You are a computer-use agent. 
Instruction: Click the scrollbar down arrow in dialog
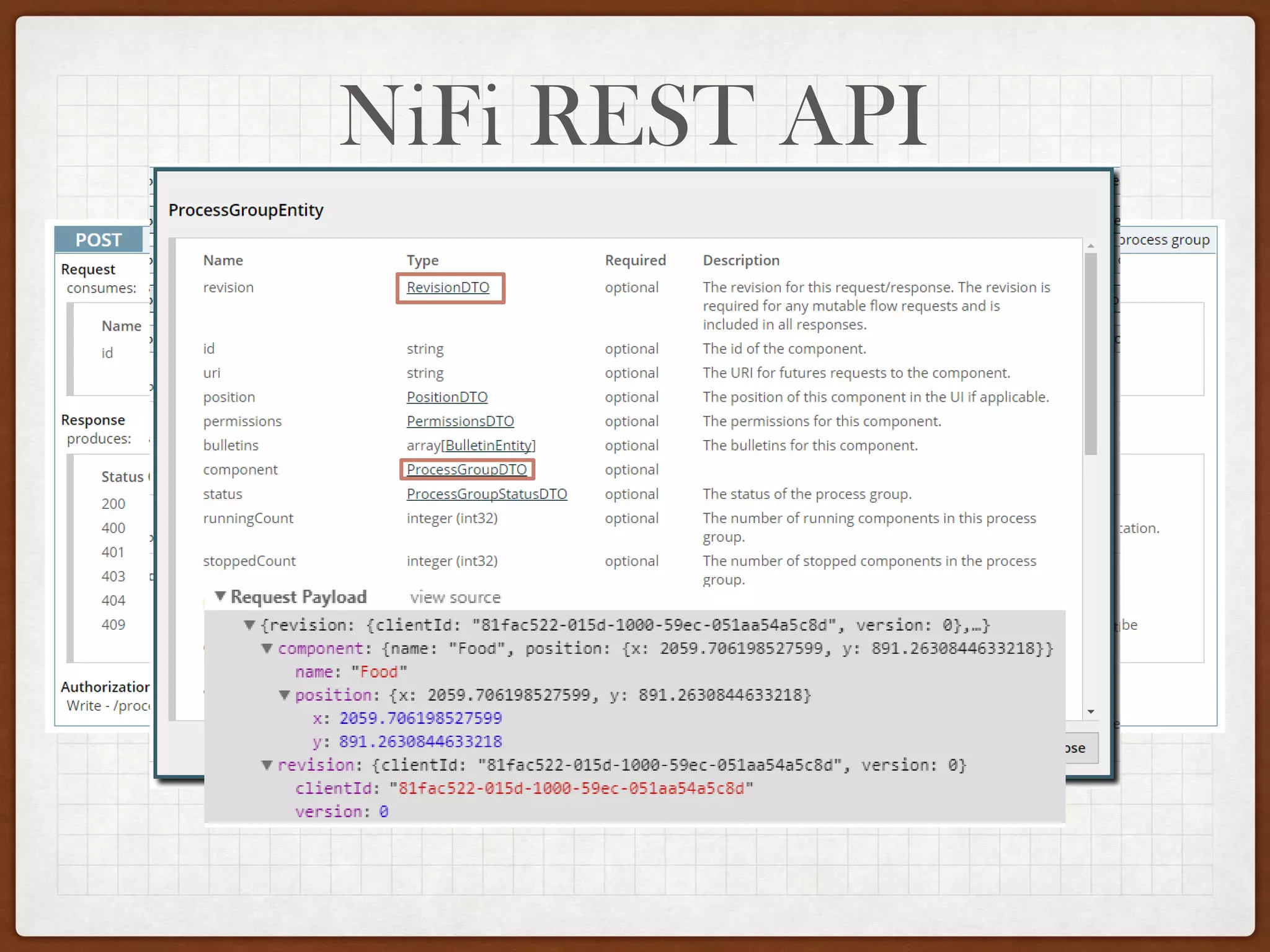(1091, 712)
